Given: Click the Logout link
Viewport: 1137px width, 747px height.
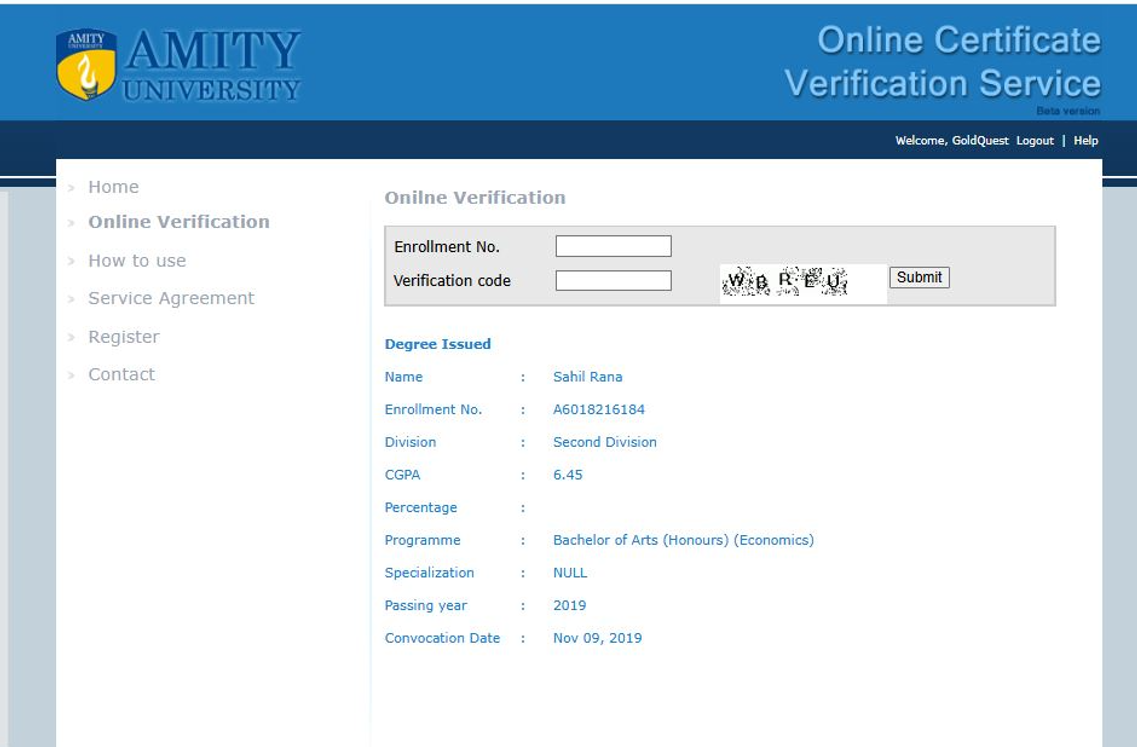Looking at the screenshot, I should point(1035,141).
